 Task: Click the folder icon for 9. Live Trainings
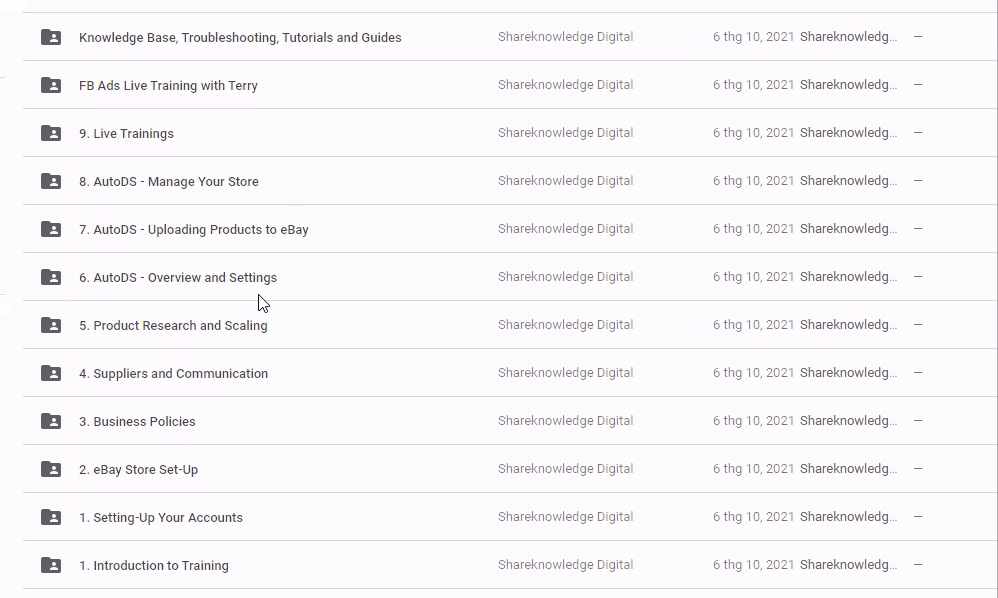pyautogui.click(x=51, y=133)
